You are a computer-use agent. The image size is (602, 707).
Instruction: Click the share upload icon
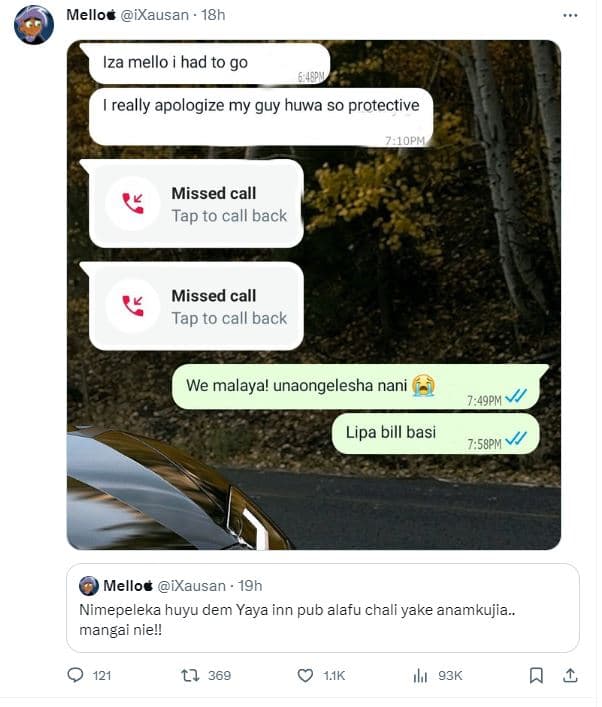tap(570, 675)
